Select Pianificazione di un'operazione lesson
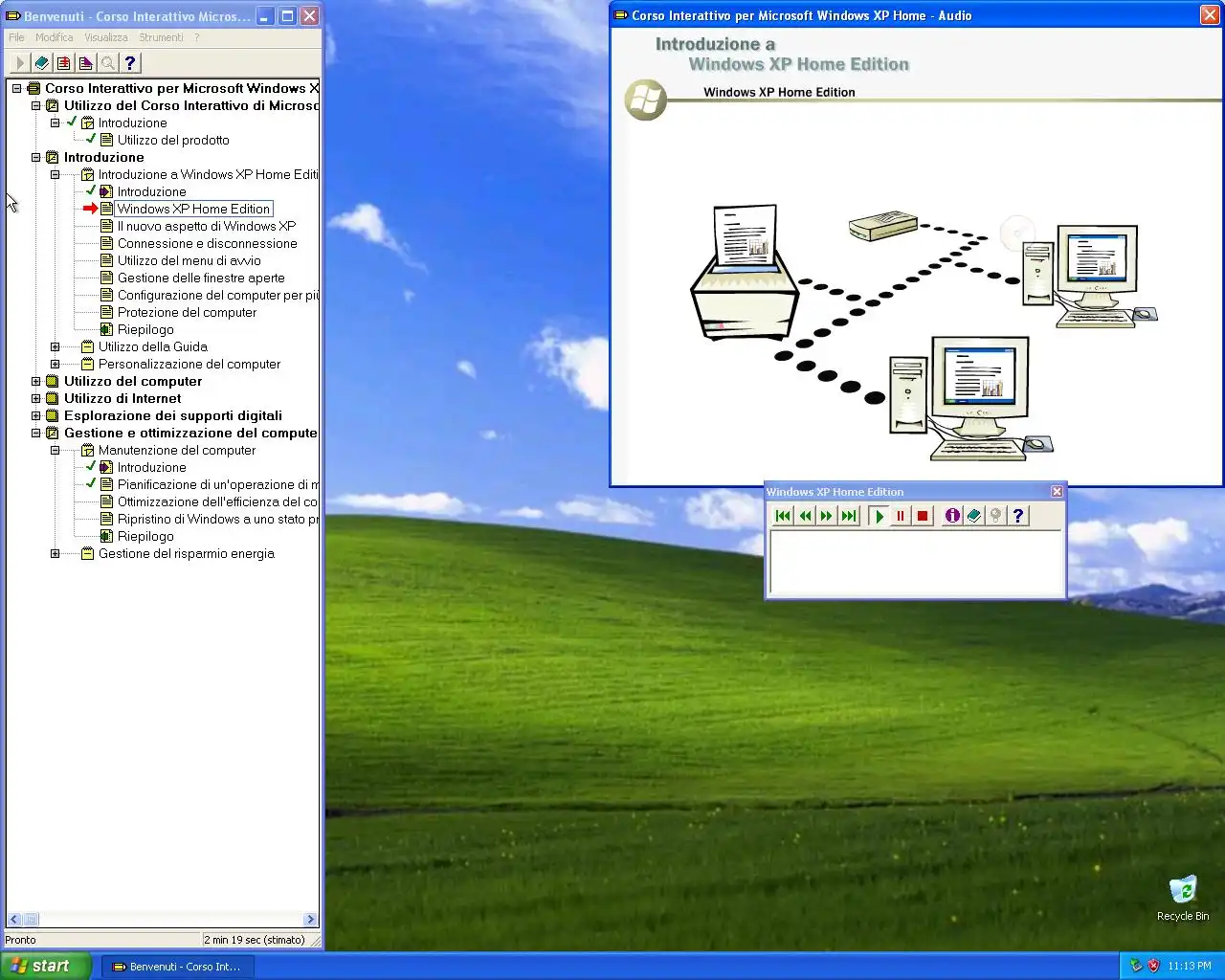Viewport: 1225px width, 980px height. (x=218, y=484)
